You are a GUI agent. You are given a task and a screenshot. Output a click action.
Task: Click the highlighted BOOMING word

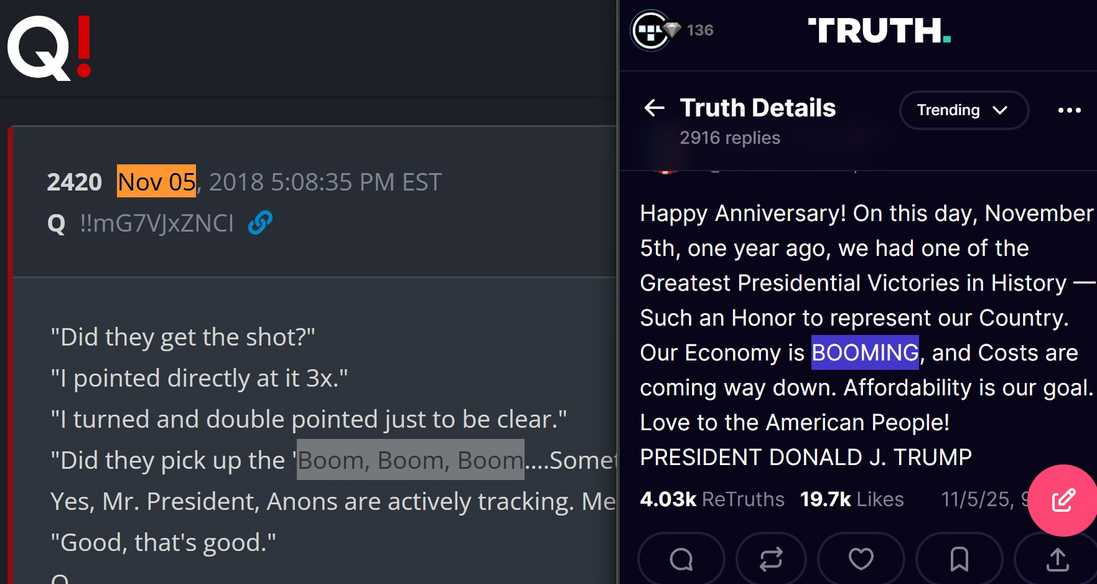pyautogui.click(x=865, y=352)
